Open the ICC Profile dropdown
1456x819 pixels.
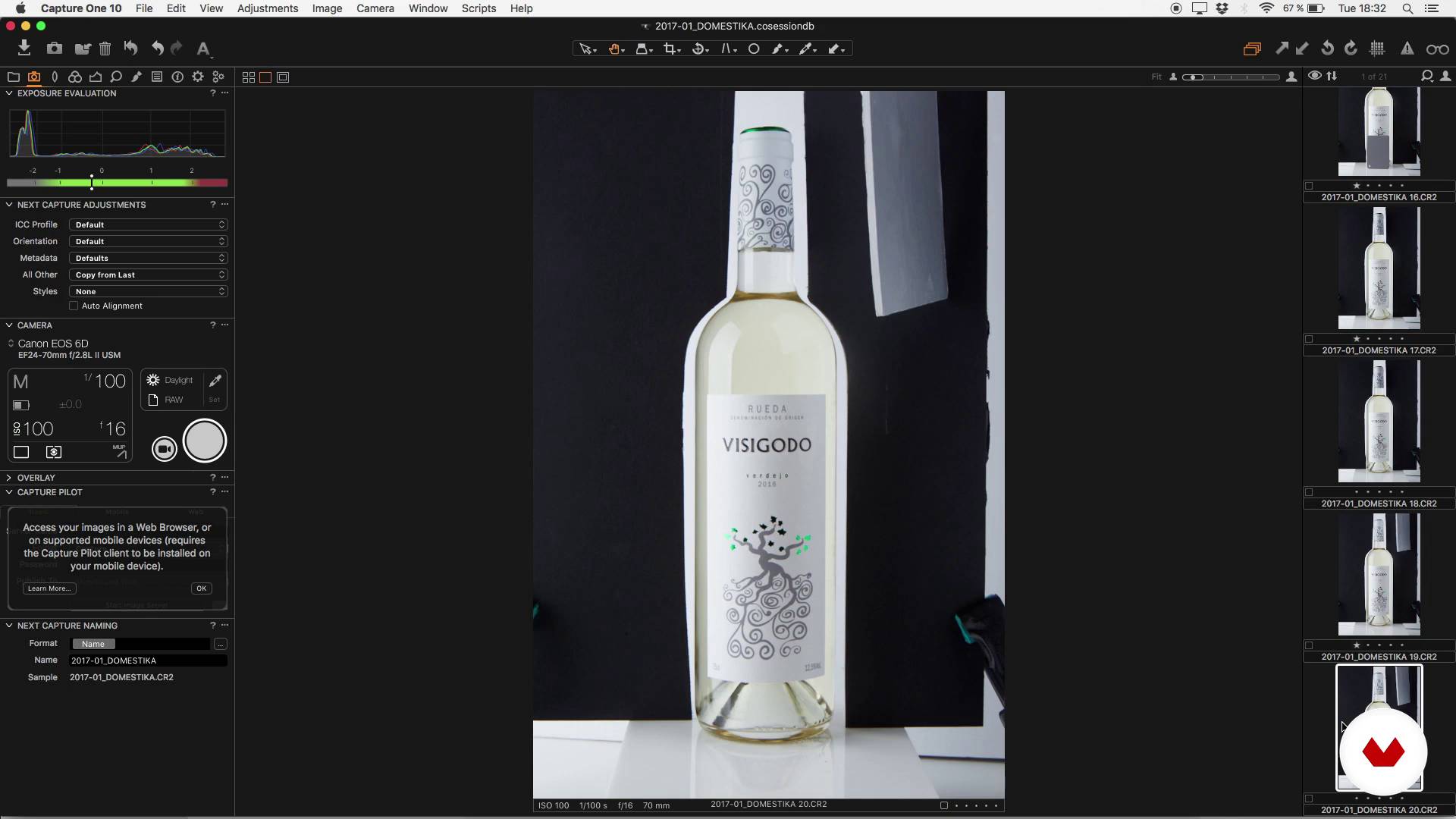149,224
